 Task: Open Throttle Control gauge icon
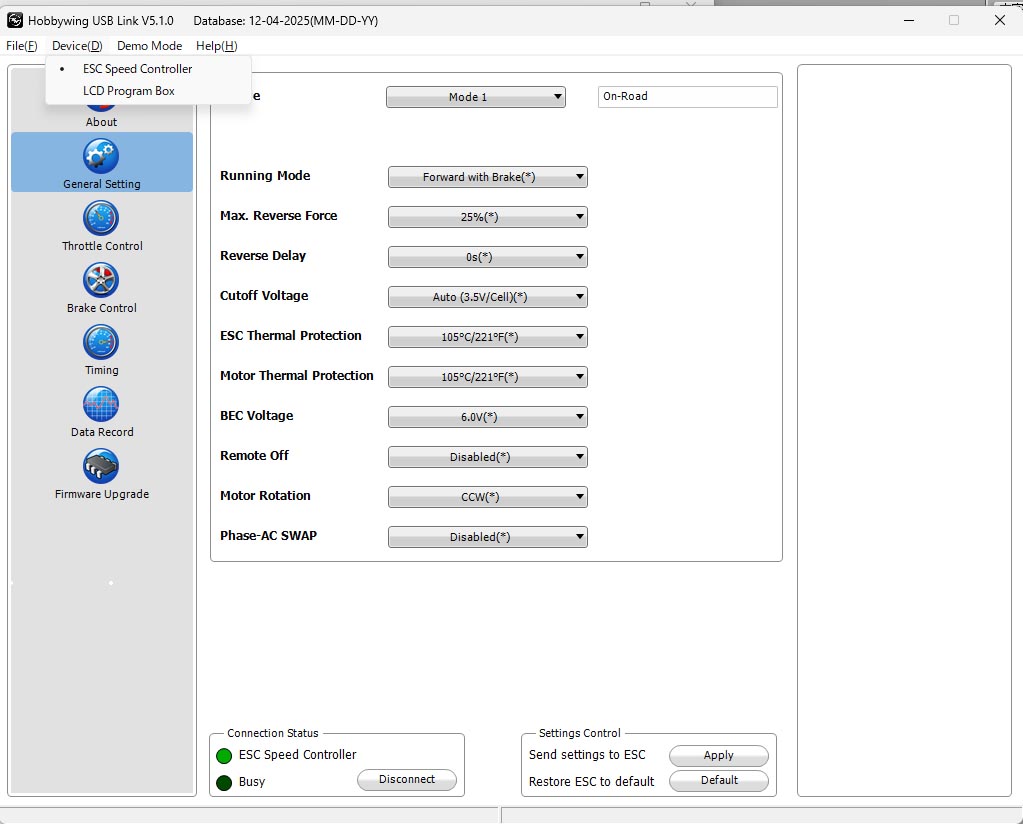click(101, 218)
